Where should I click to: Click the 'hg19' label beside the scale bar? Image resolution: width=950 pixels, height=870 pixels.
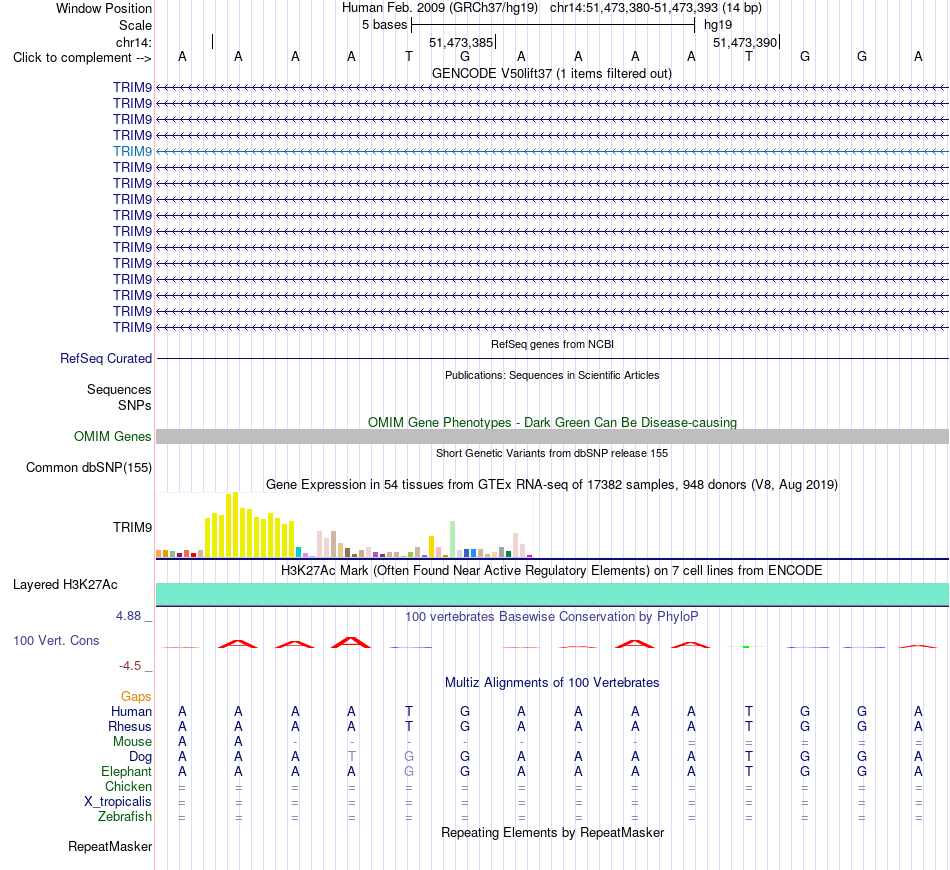tap(718, 25)
